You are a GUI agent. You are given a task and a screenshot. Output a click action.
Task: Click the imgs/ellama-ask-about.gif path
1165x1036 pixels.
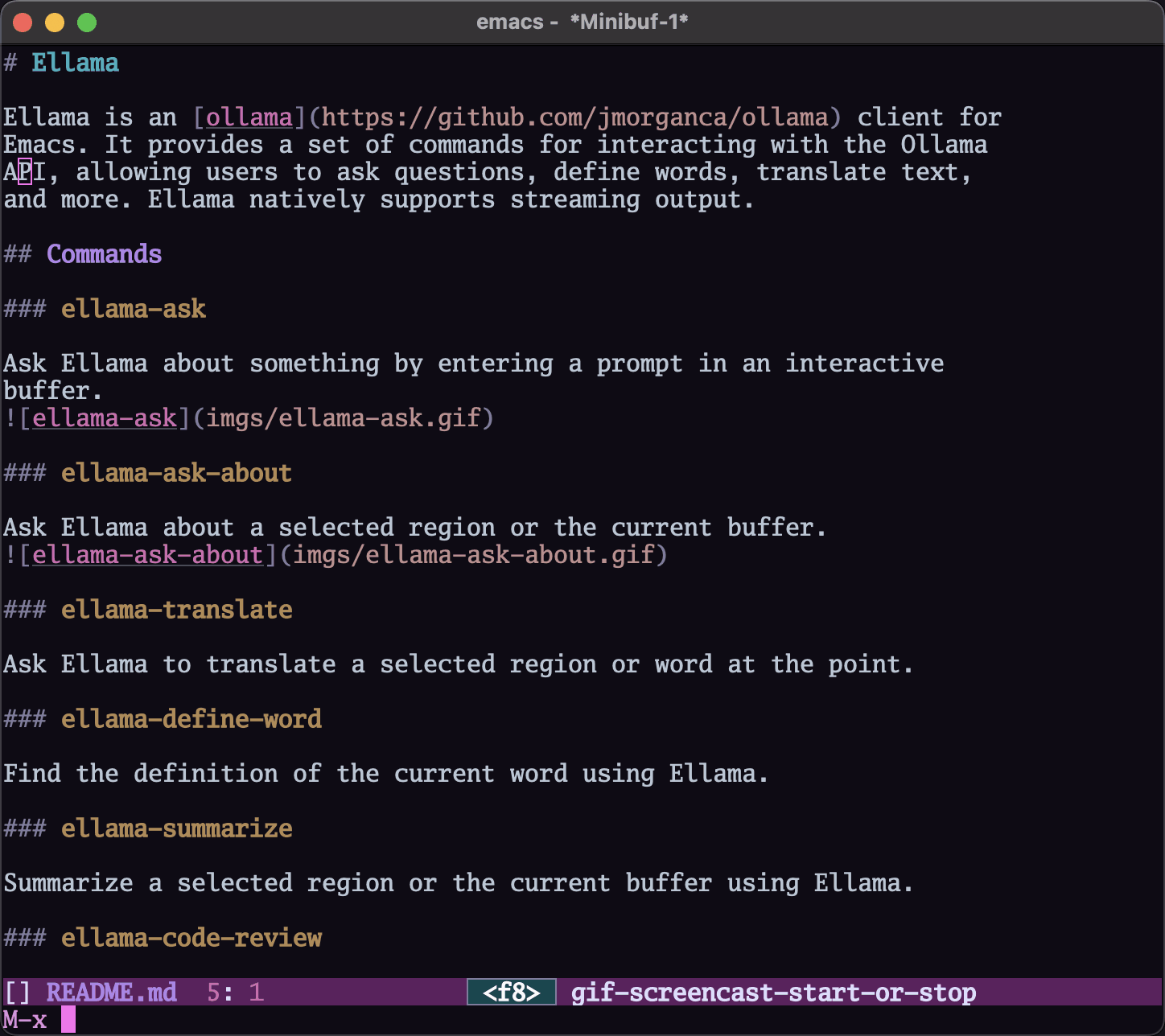(474, 555)
